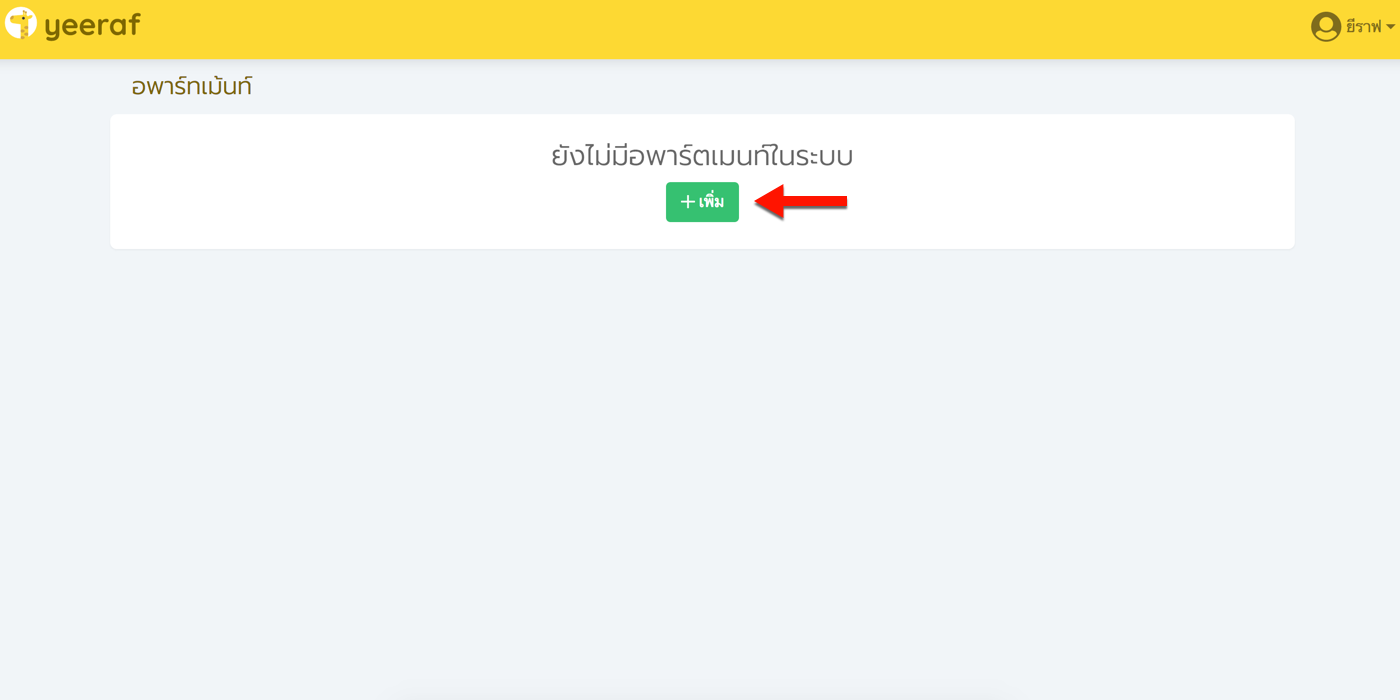This screenshot has height=700, width=1400.
Task: Expand the caret arrow beside ยีราฟ
Action: click(1390, 28)
